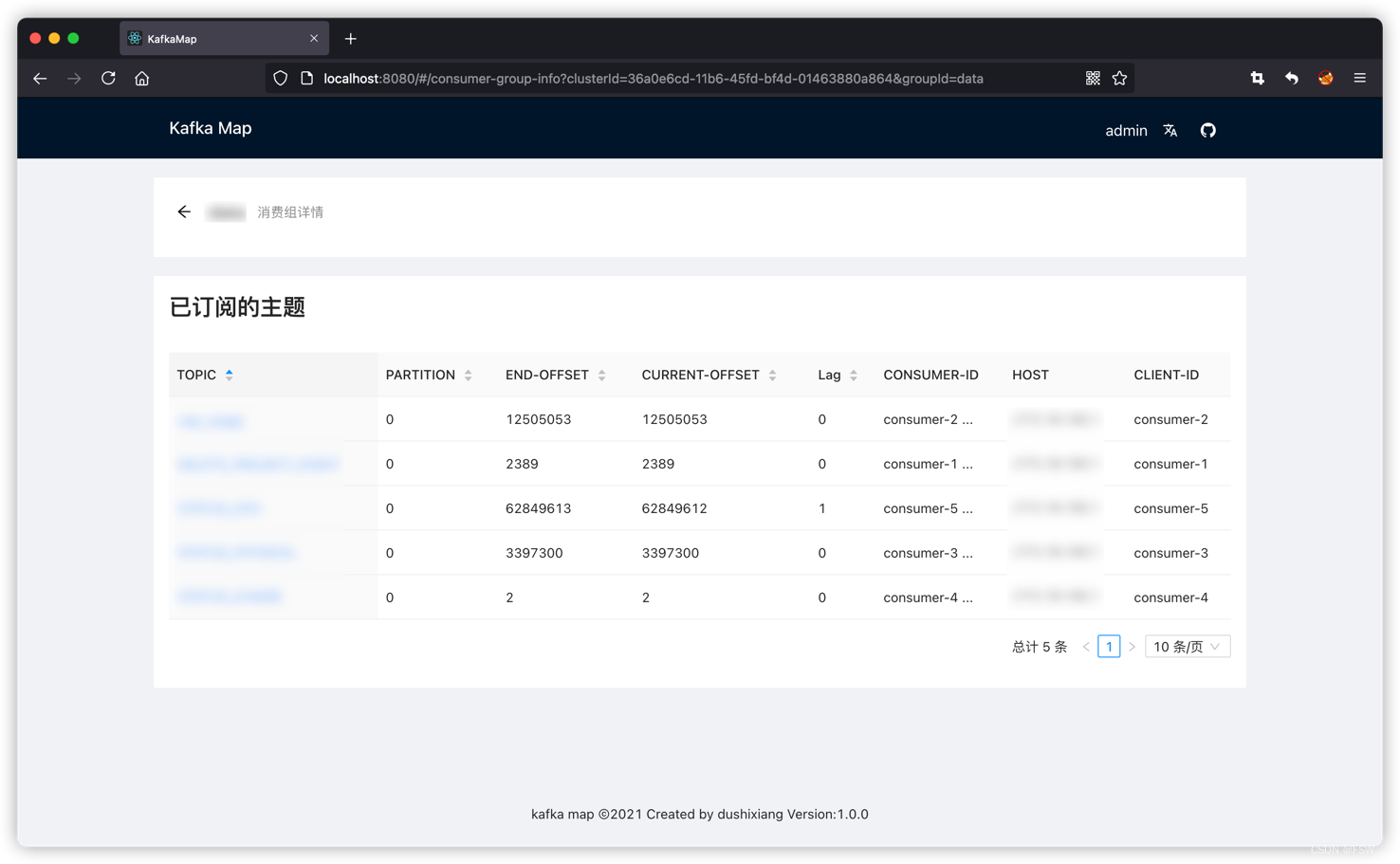Click the Lag value 1 cell

(821, 508)
